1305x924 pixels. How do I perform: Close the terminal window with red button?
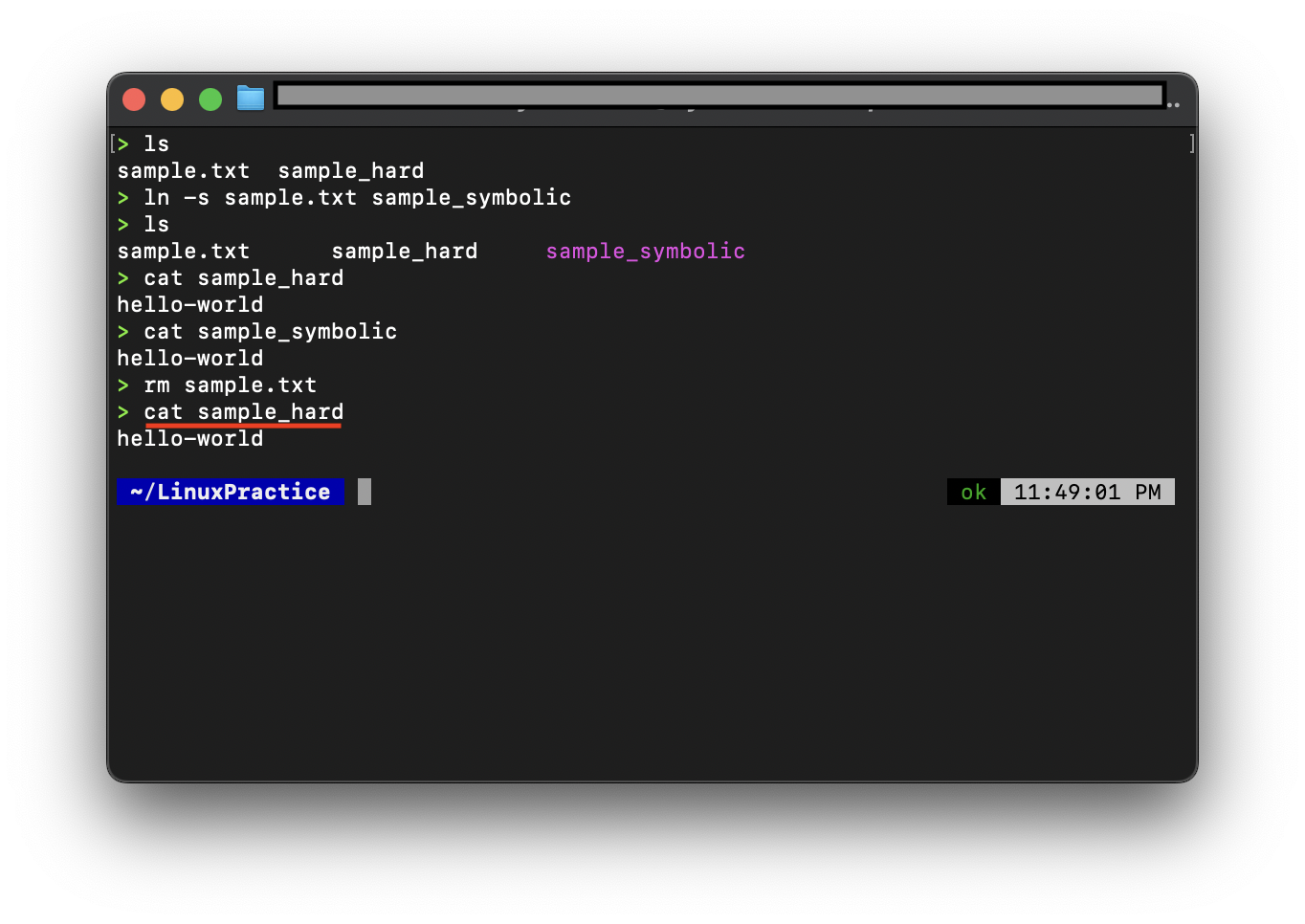click(x=134, y=99)
